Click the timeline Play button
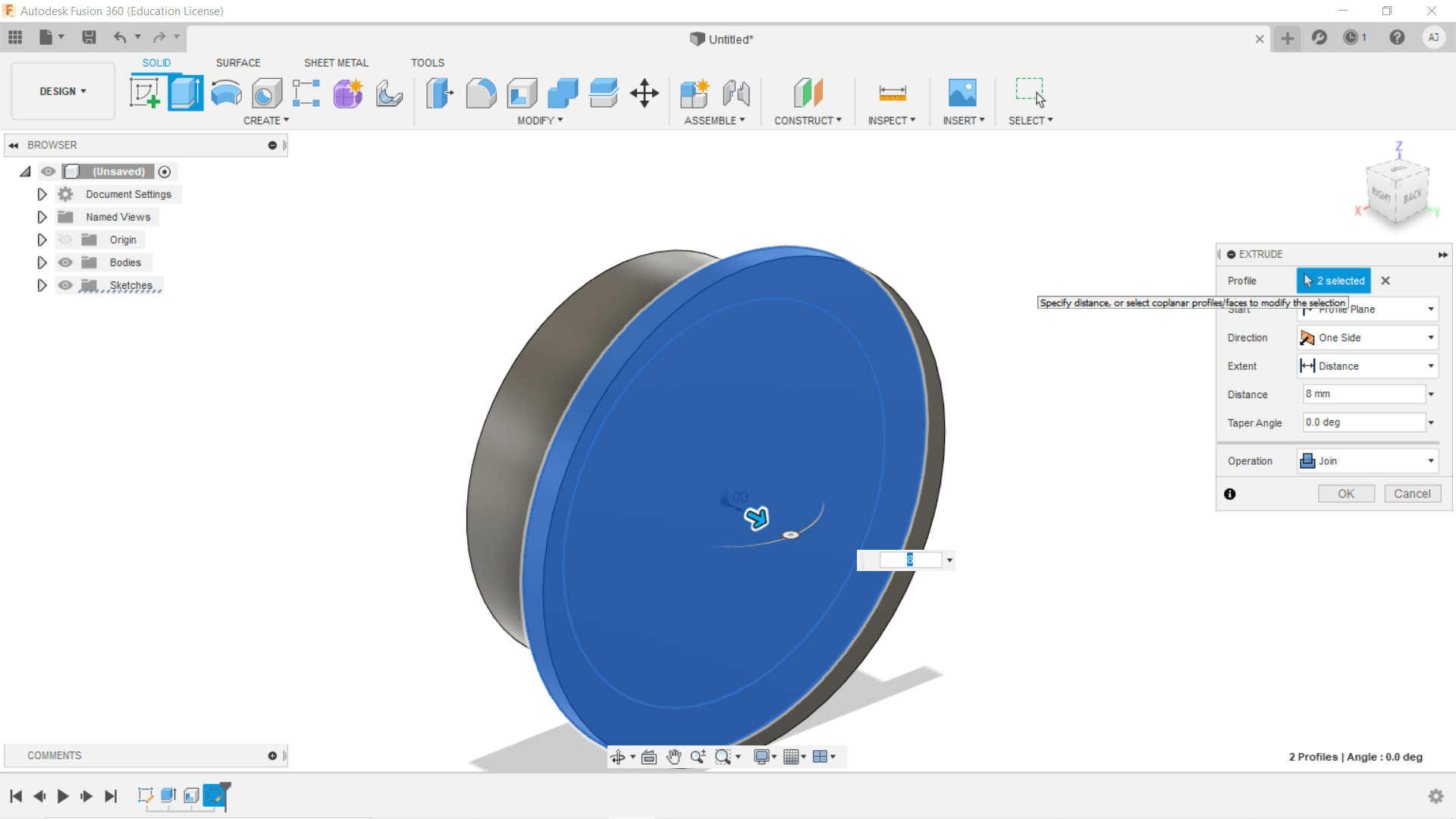1456x819 pixels. [x=63, y=795]
